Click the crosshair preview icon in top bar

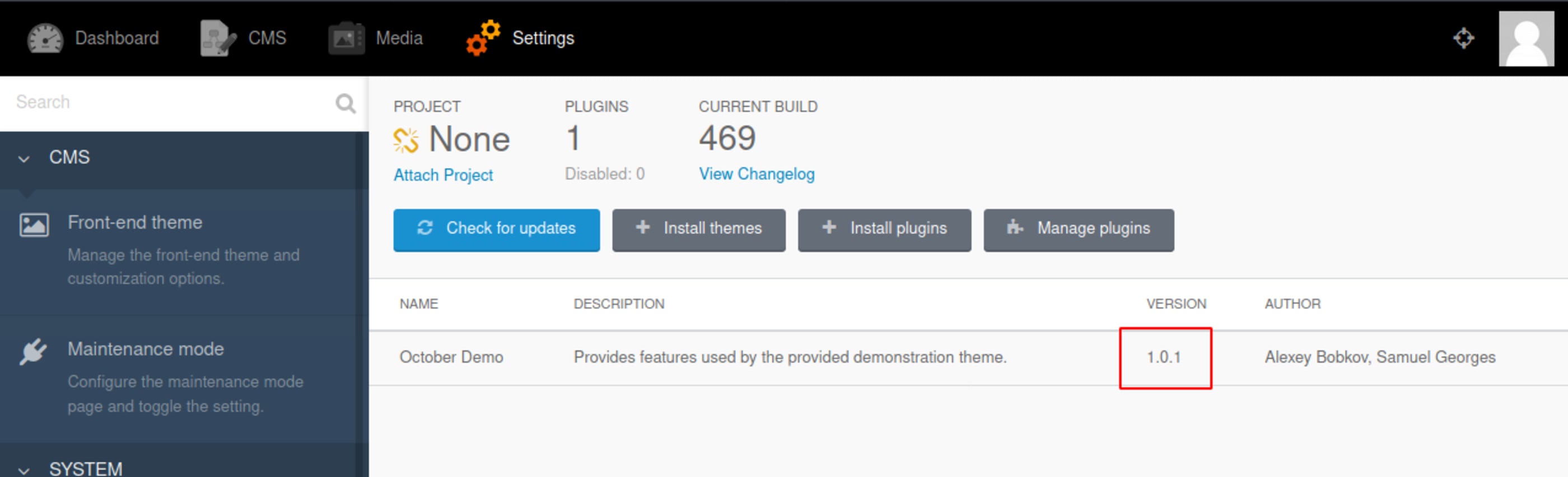pyautogui.click(x=1463, y=38)
